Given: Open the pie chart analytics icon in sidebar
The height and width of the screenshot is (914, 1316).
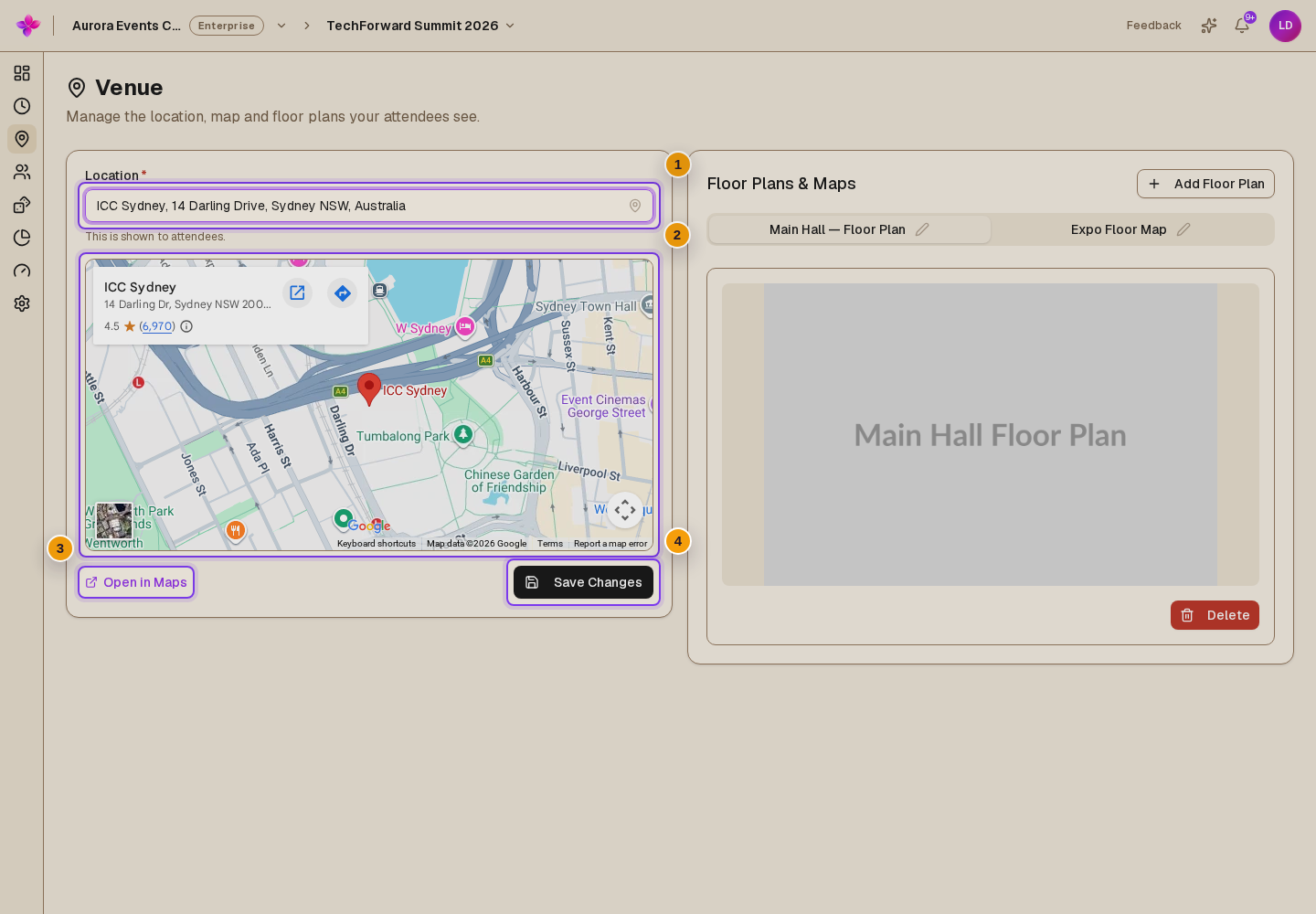Looking at the screenshot, I should tap(22, 238).
